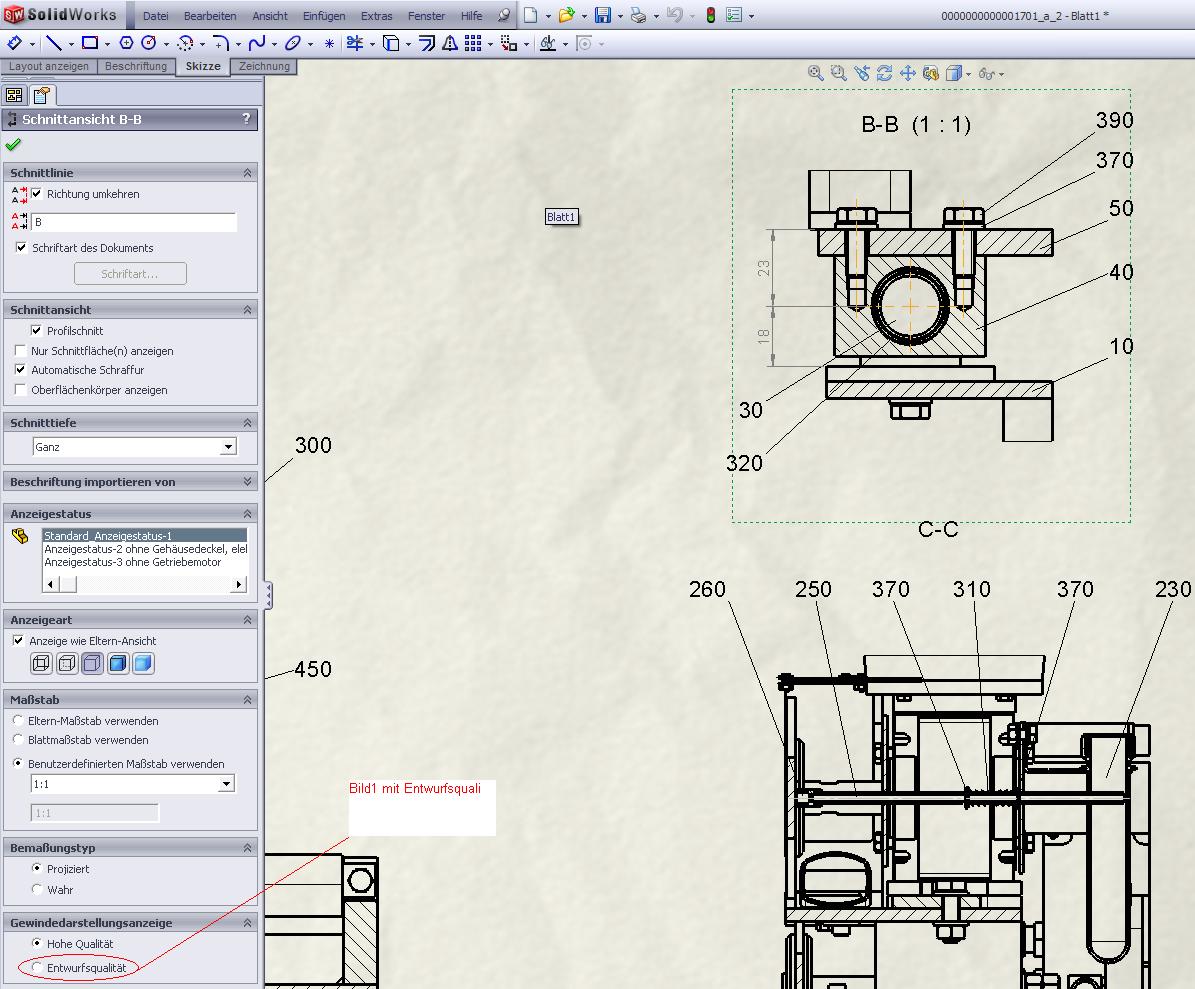Select 'Anzeigestatus-3 ohne Getriebemotor' list entry
The width and height of the screenshot is (1195, 989).
tap(132, 562)
